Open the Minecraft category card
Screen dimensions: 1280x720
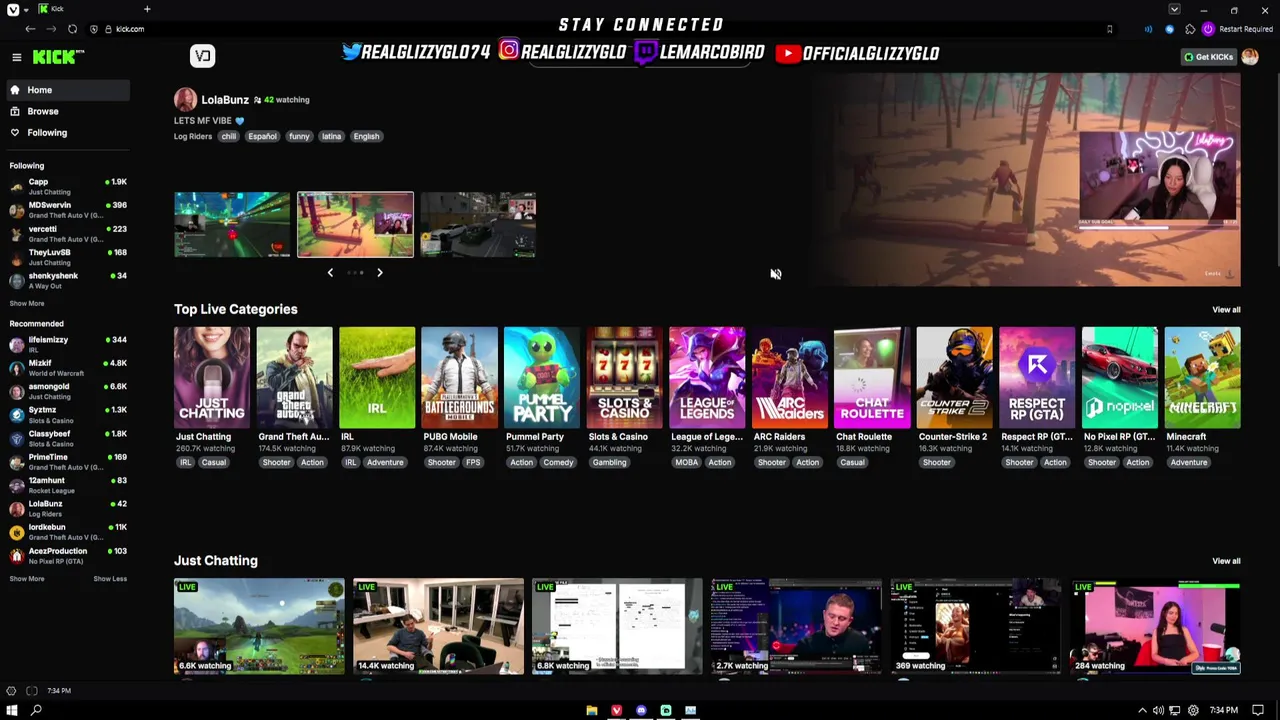pos(1202,378)
